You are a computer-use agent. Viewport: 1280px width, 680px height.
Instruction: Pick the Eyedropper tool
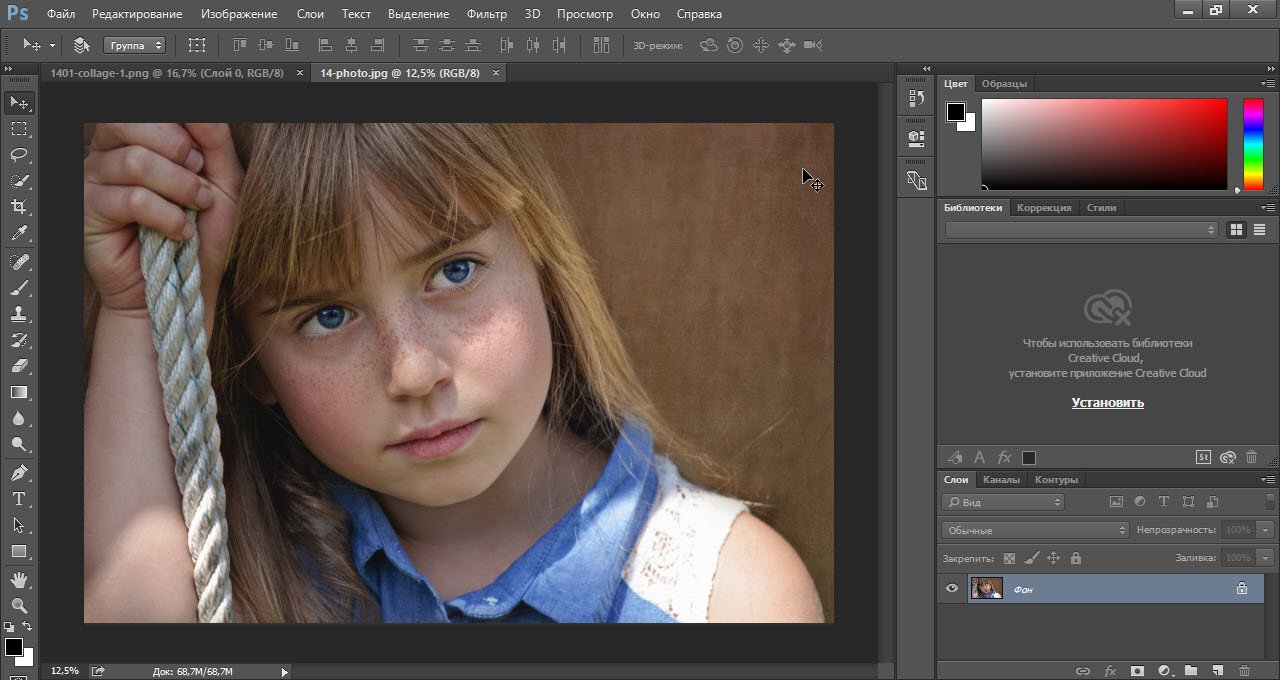(x=19, y=233)
